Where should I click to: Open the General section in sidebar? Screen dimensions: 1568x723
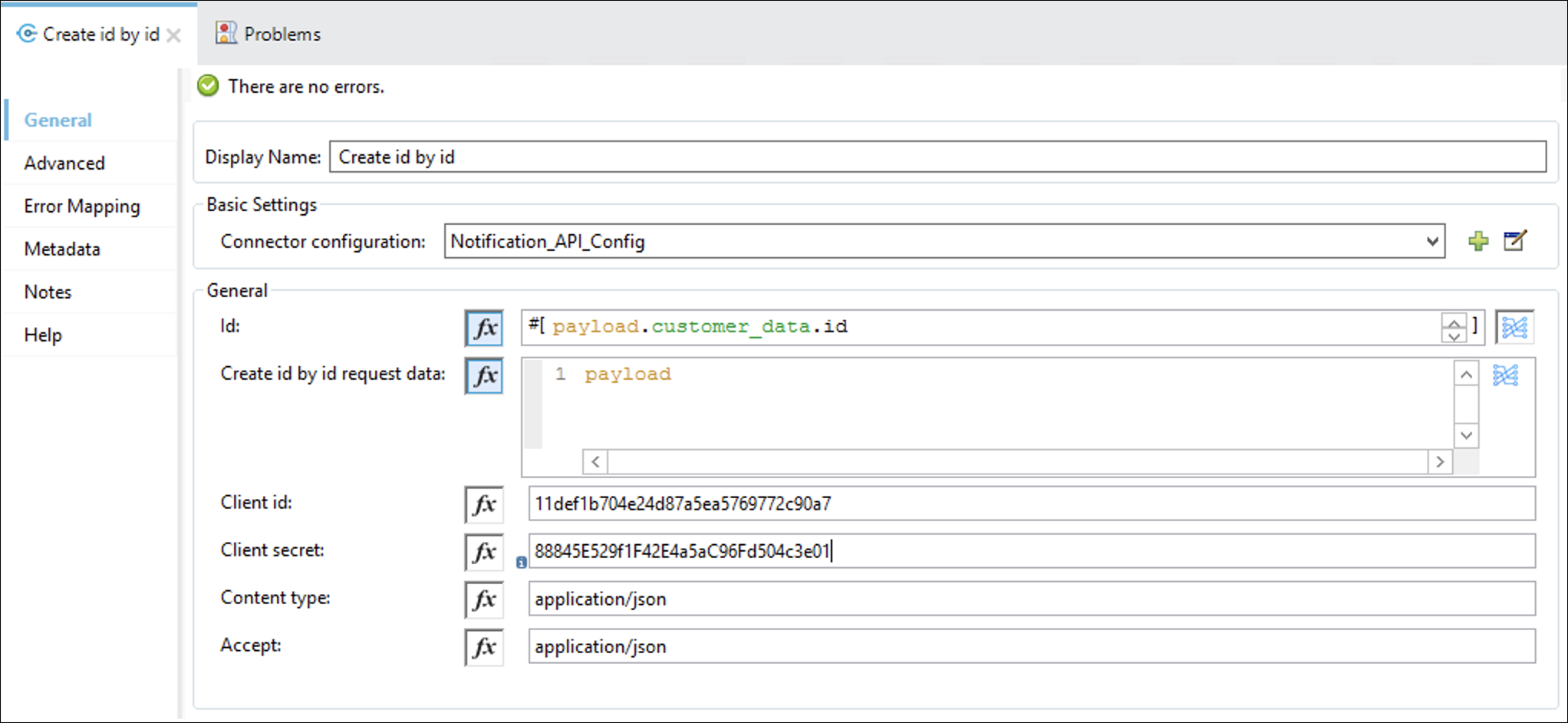58,121
